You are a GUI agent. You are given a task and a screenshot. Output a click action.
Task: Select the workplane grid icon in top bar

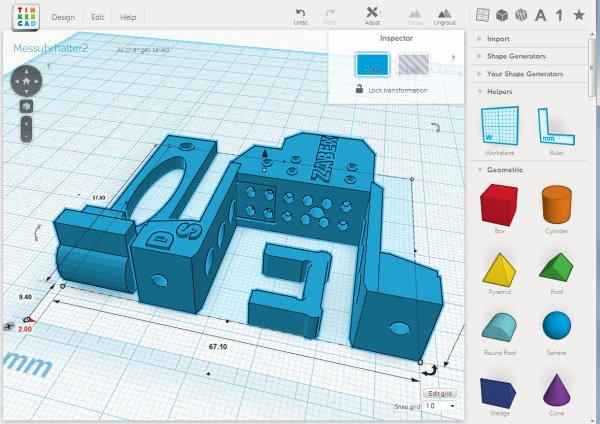click(x=483, y=15)
